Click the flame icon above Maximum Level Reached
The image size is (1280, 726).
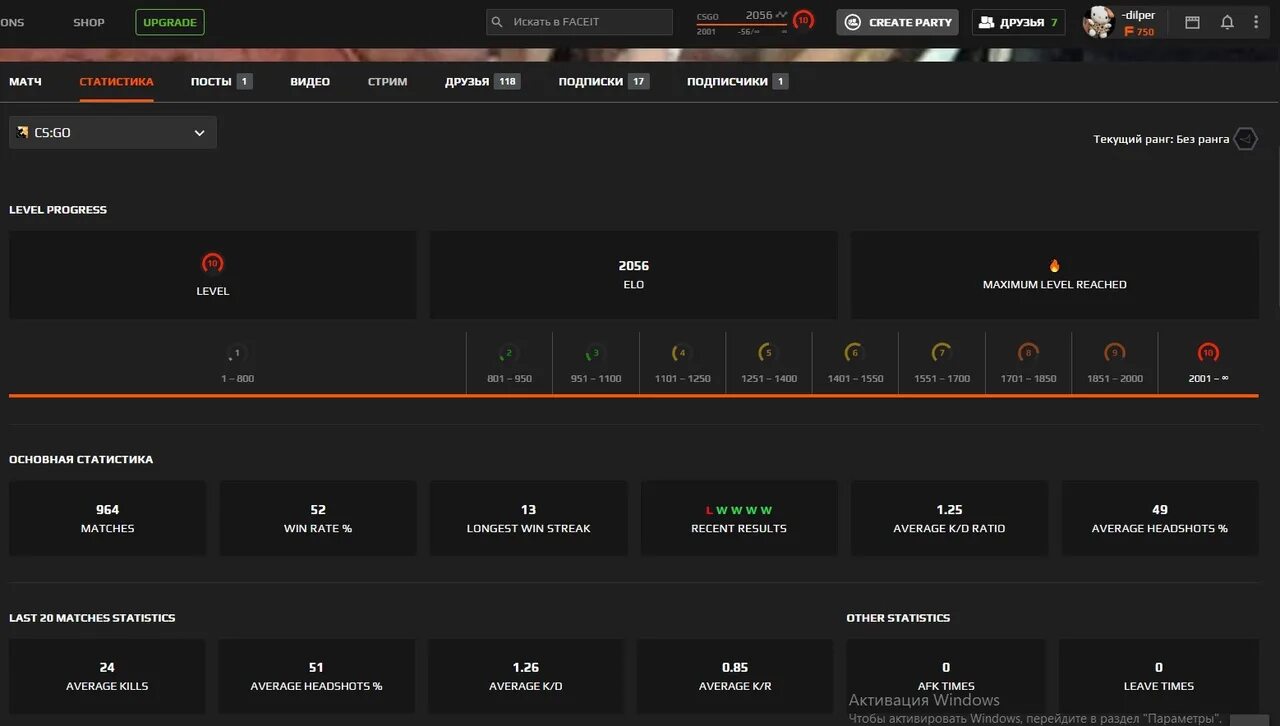(x=1054, y=266)
